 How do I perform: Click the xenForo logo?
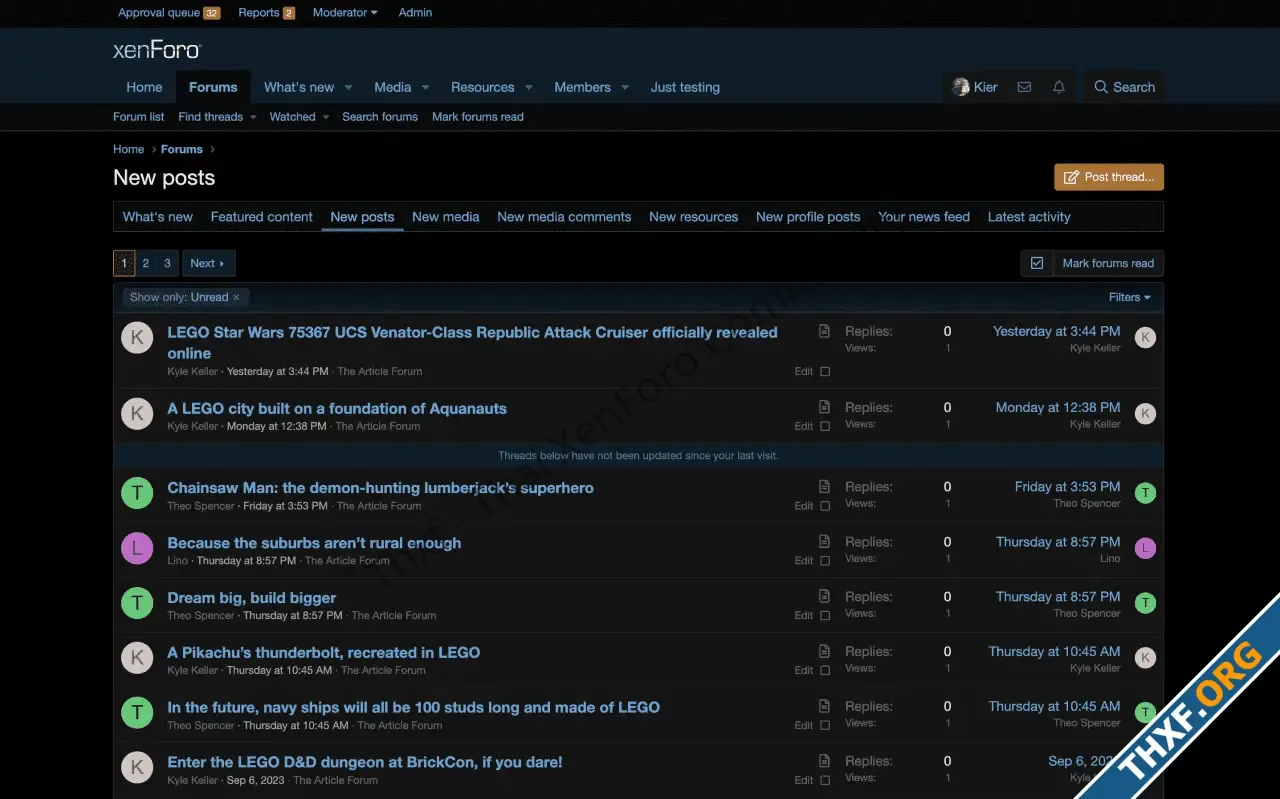pyautogui.click(x=157, y=50)
